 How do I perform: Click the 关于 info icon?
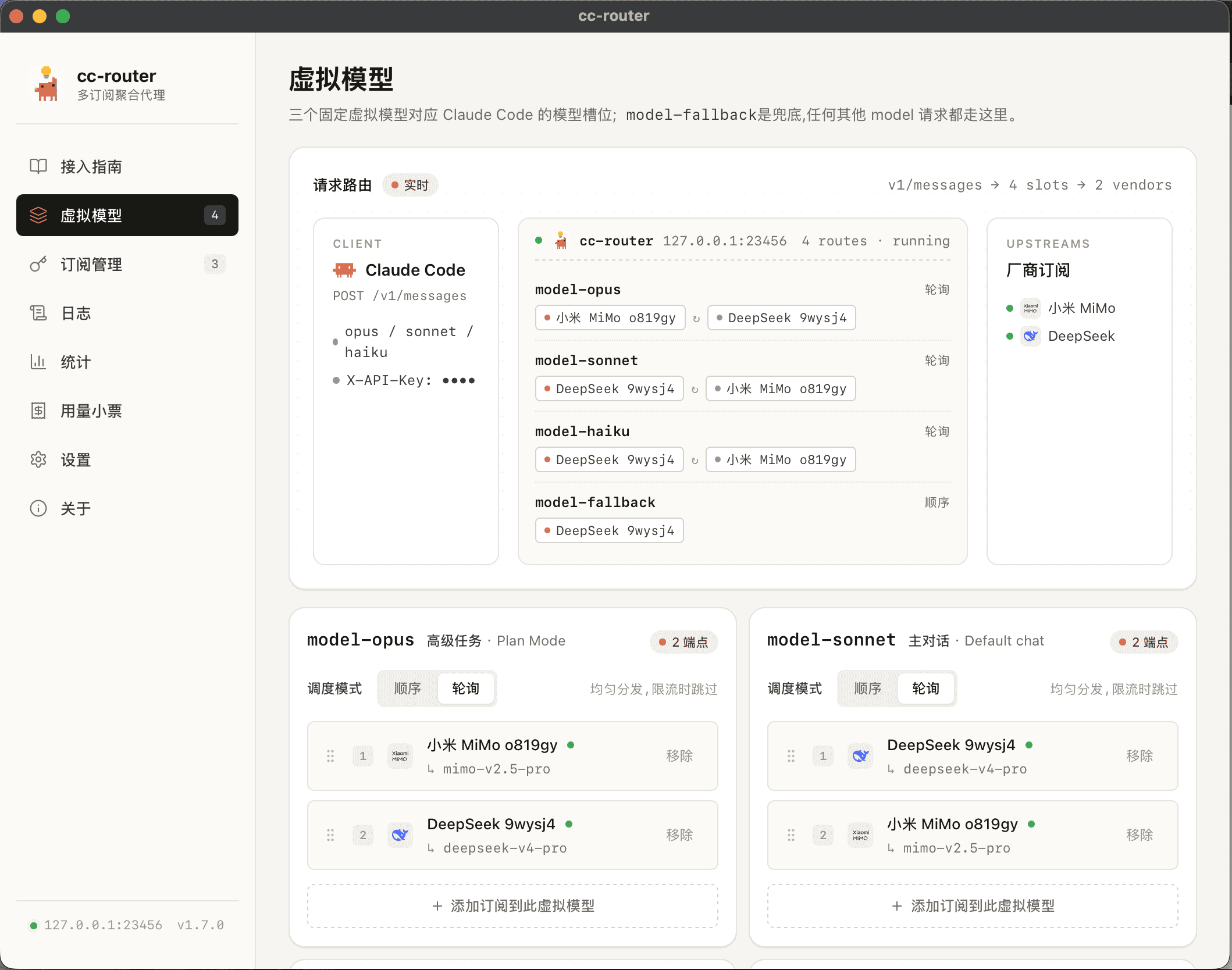pyautogui.click(x=38, y=508)
